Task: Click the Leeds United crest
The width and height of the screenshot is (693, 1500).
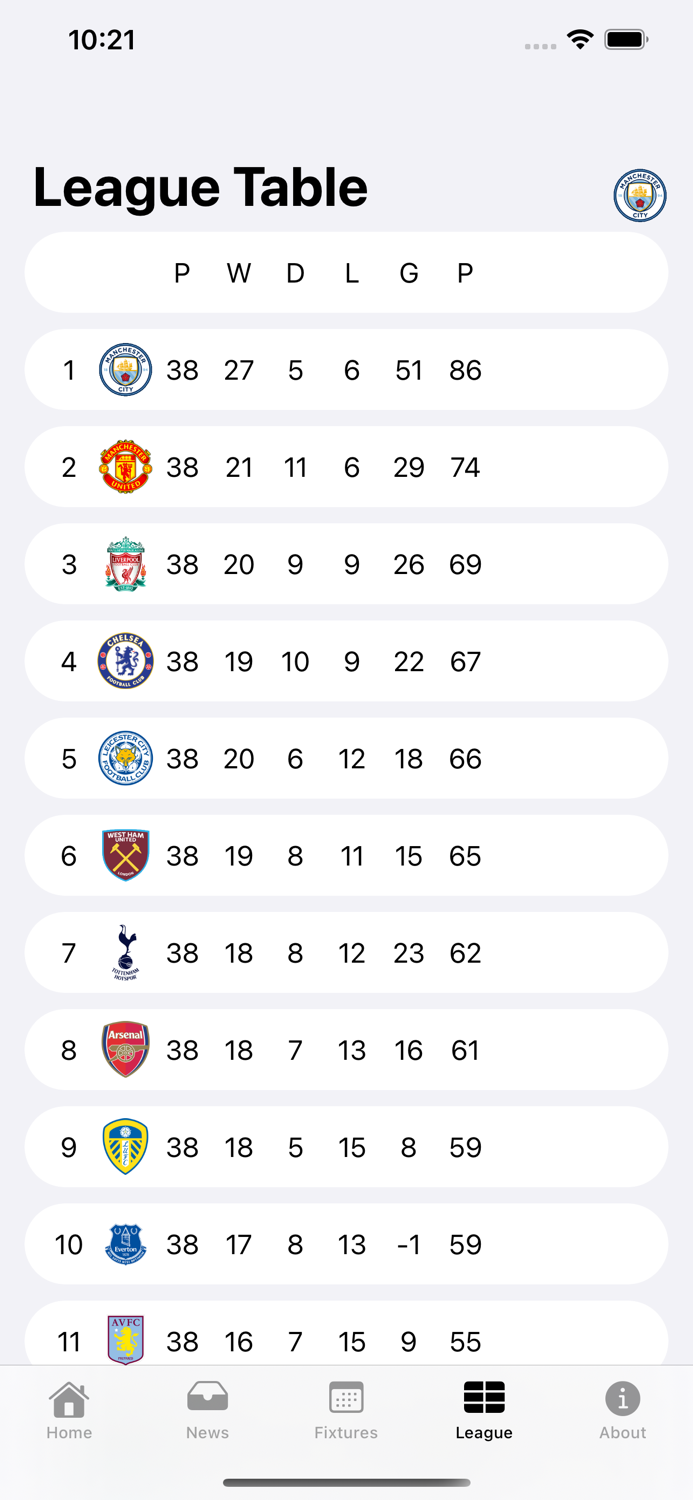Action: point(125,1147)
